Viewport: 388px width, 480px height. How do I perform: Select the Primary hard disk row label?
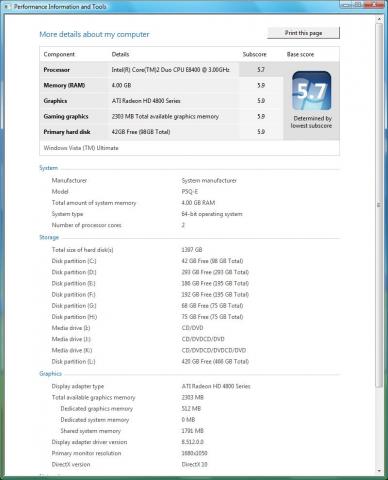coord(67,132)
